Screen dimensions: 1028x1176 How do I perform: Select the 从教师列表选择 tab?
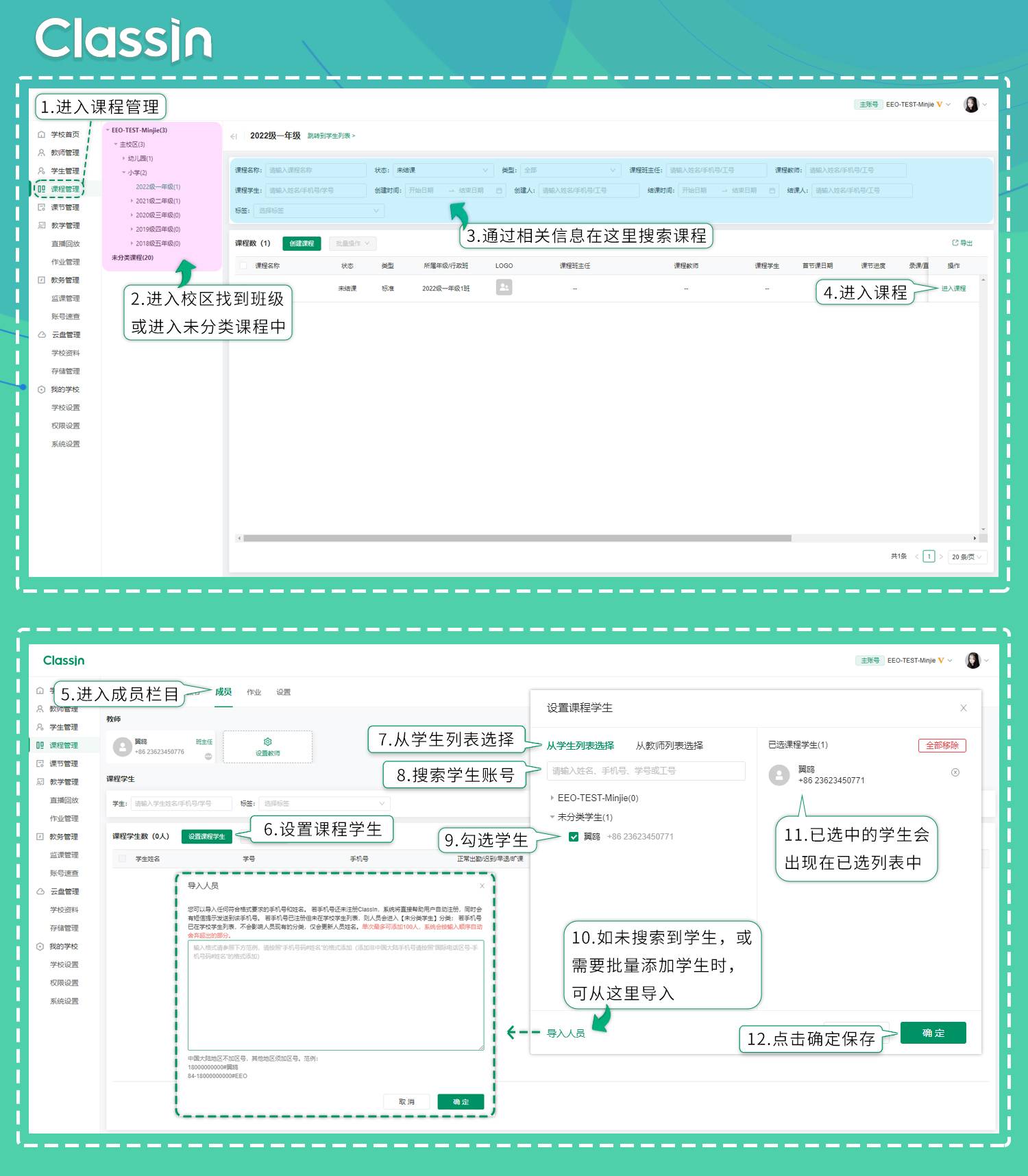coord(670,746)
